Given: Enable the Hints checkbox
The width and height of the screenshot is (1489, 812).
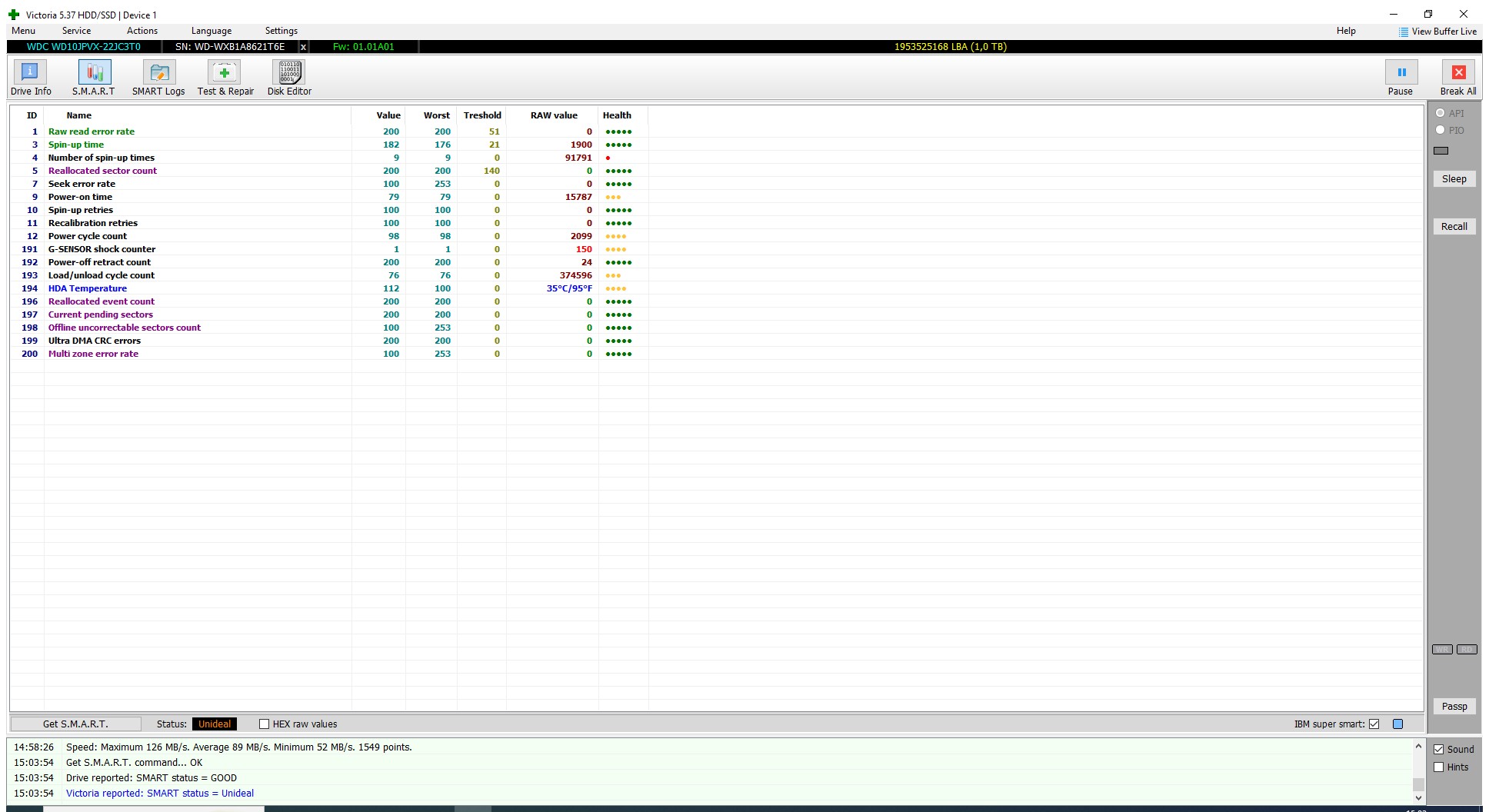Looking at the screenshot, I should pos(1438,767).
